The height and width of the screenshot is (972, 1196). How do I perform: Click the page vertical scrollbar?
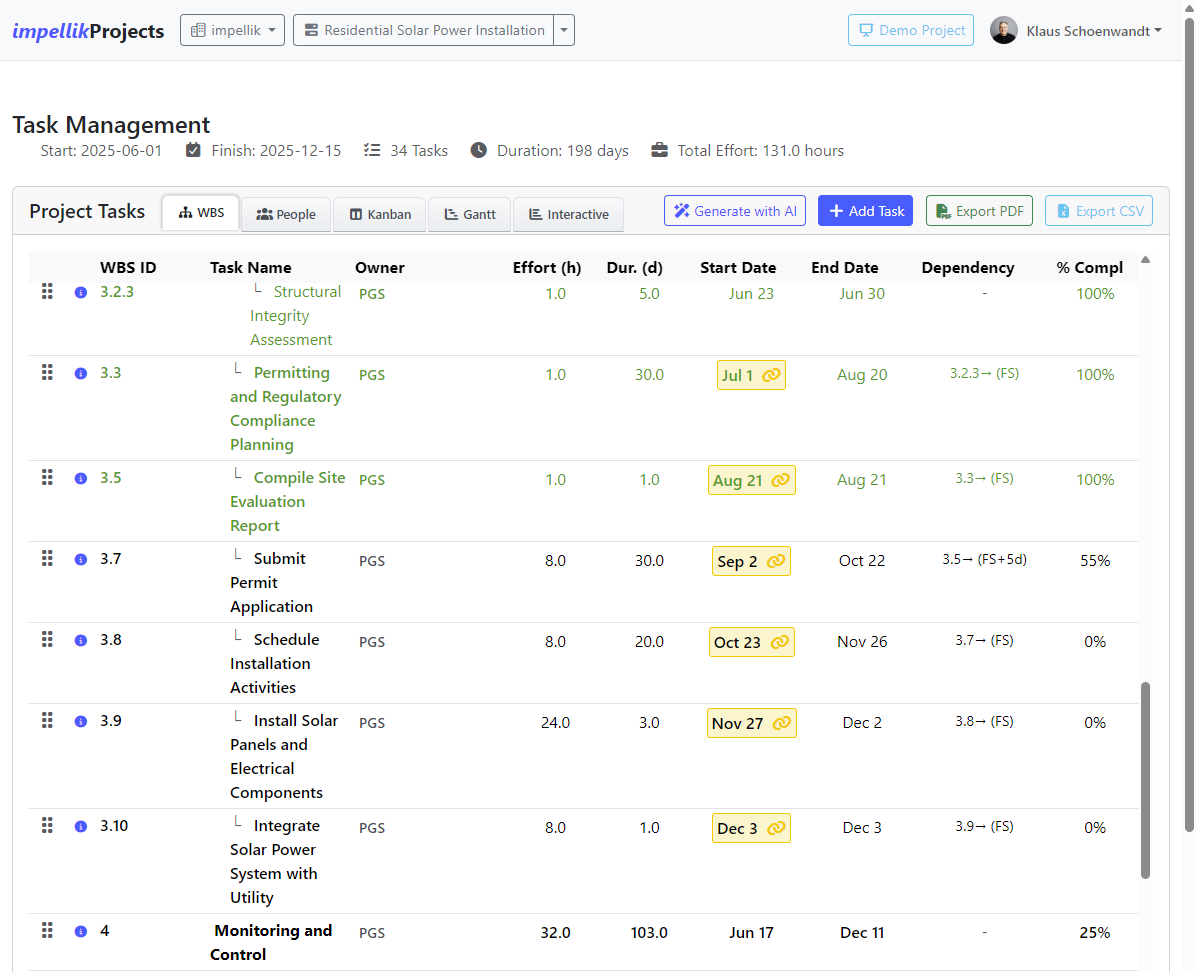pos(1189,424)
